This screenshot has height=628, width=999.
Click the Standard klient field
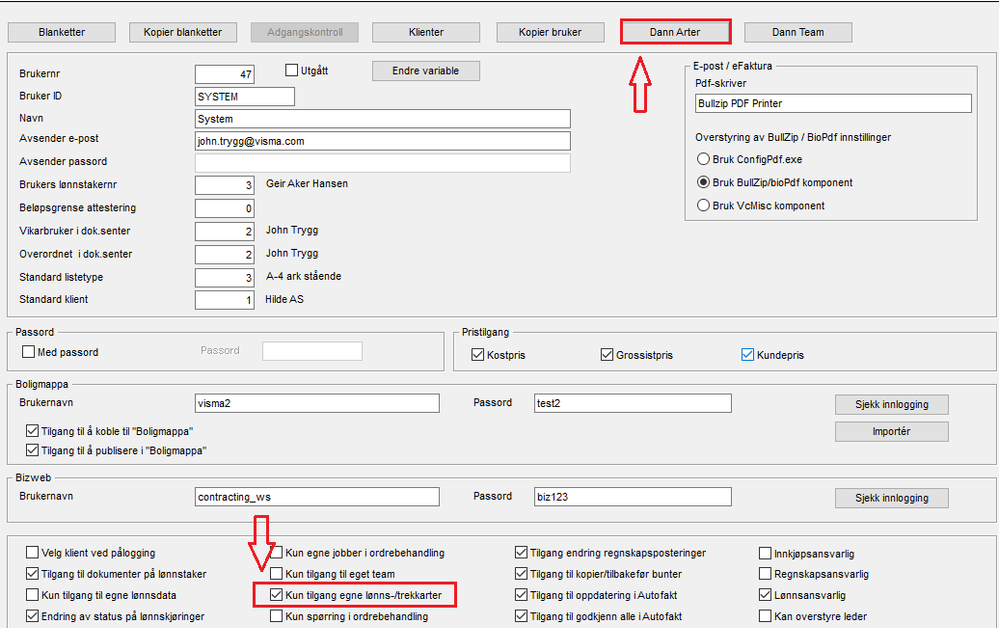tap(225, 300)
